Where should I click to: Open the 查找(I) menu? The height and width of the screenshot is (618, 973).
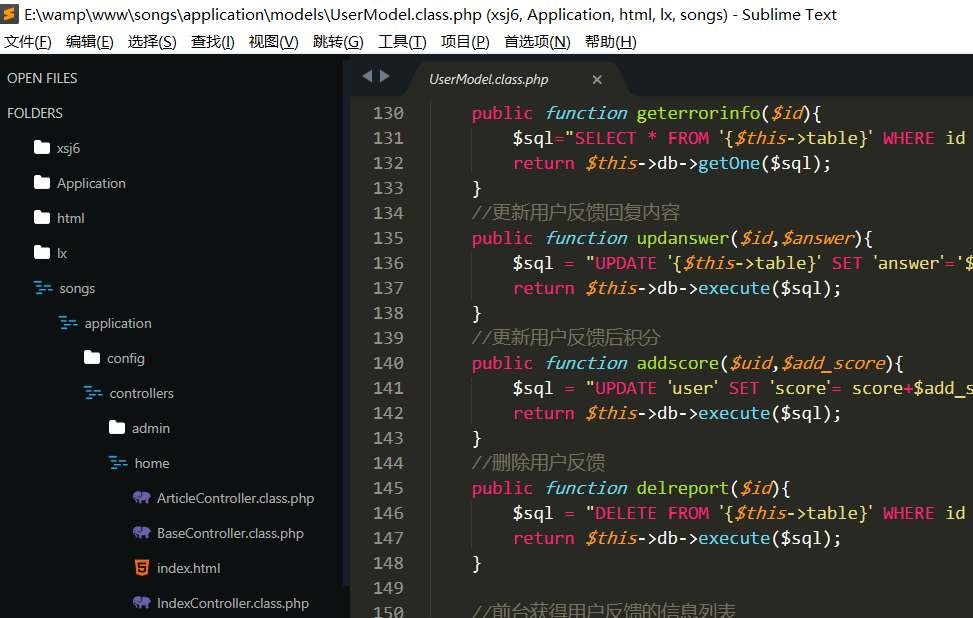[212, 42]
